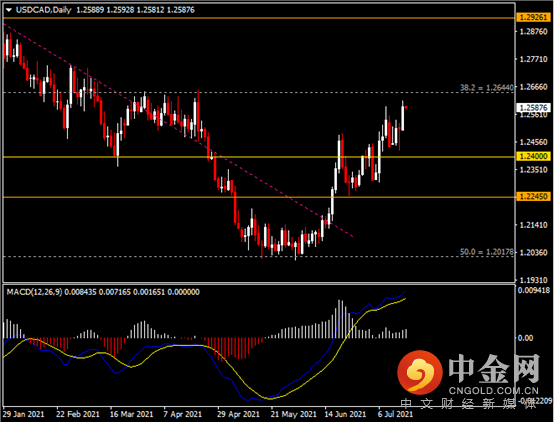Image resolution: width=554 pixels, height=422 pixels.
Task: Click the MACD zero level 0.00 label
Action: (525, 338)
